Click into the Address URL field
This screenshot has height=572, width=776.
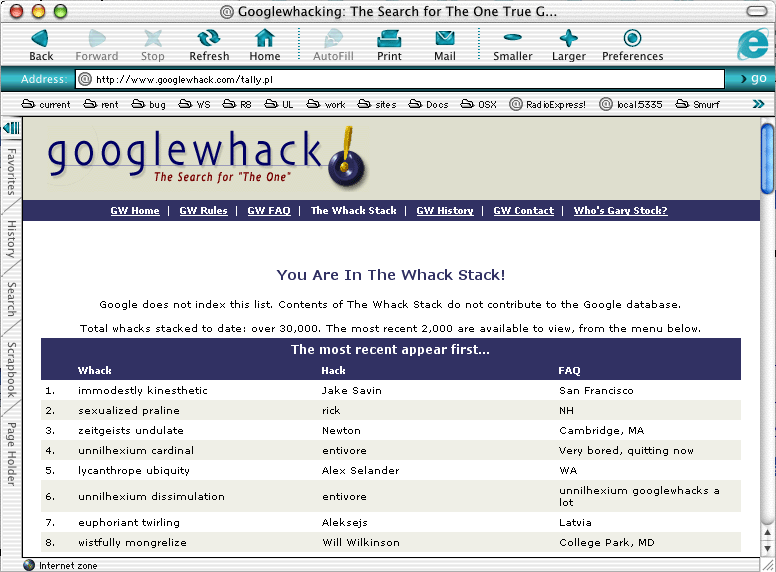click(x=400, y=79)
